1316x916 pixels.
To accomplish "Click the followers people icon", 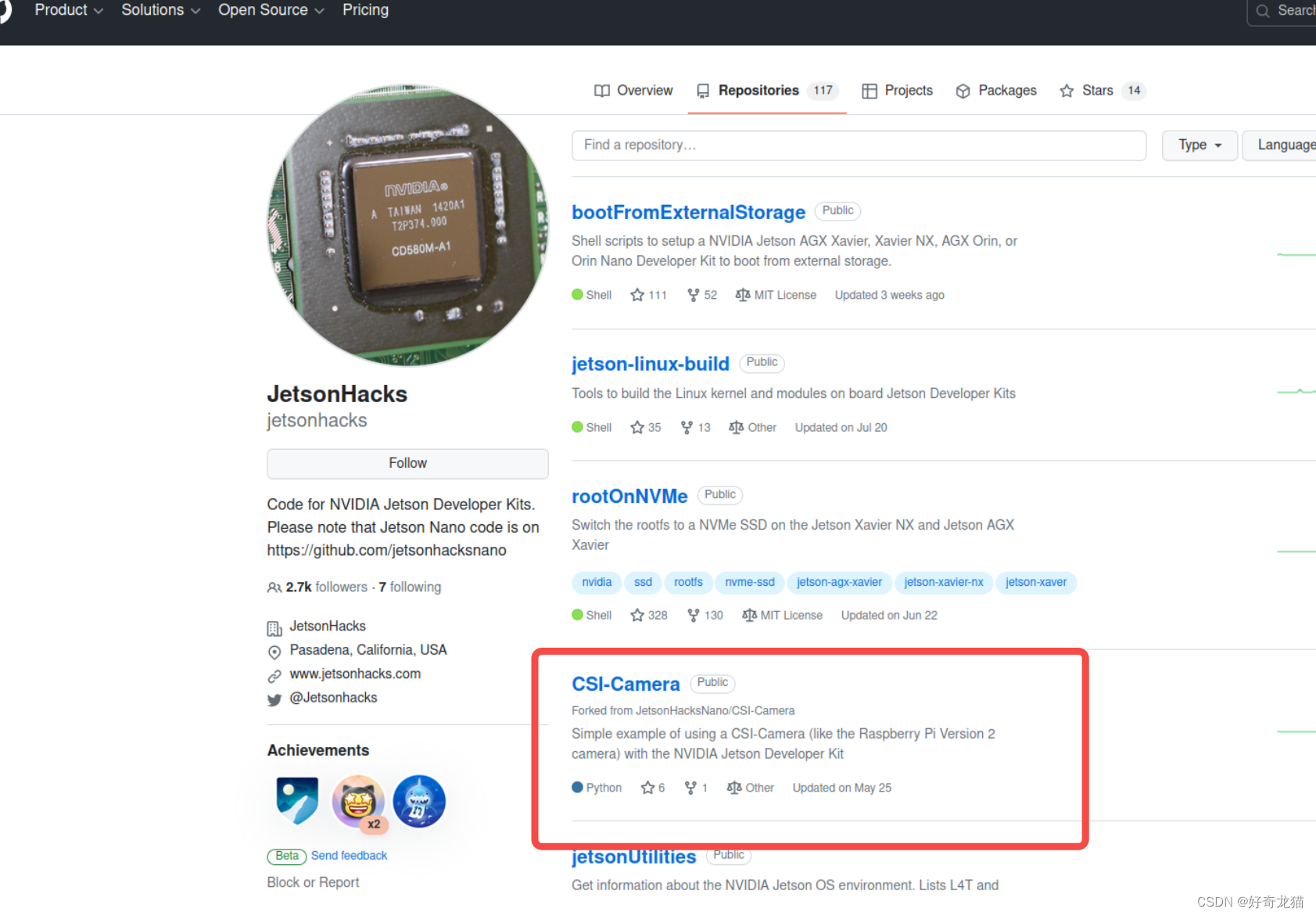I will click(274, 587).
